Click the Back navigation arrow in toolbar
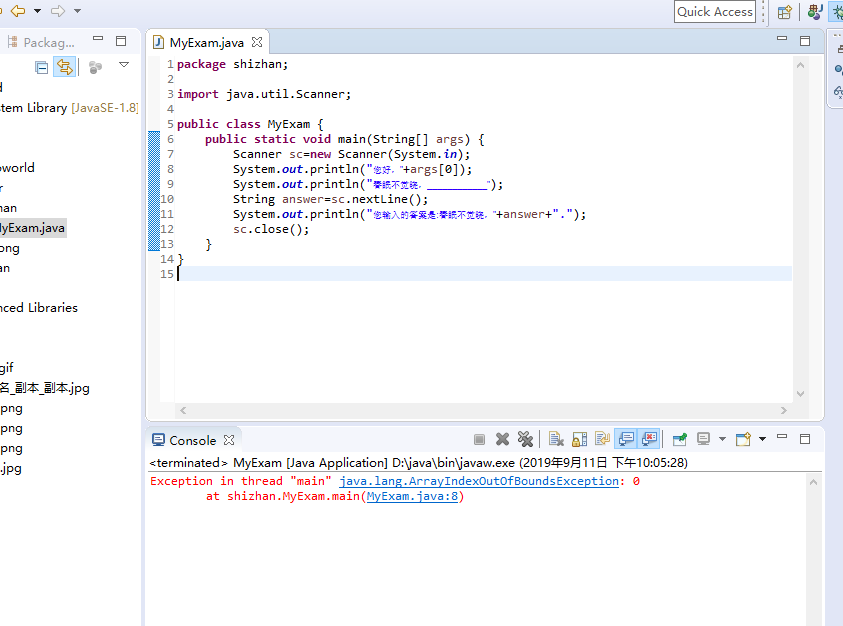The height and width of the screenshot is (626, 843). click(x=18, y=11)
